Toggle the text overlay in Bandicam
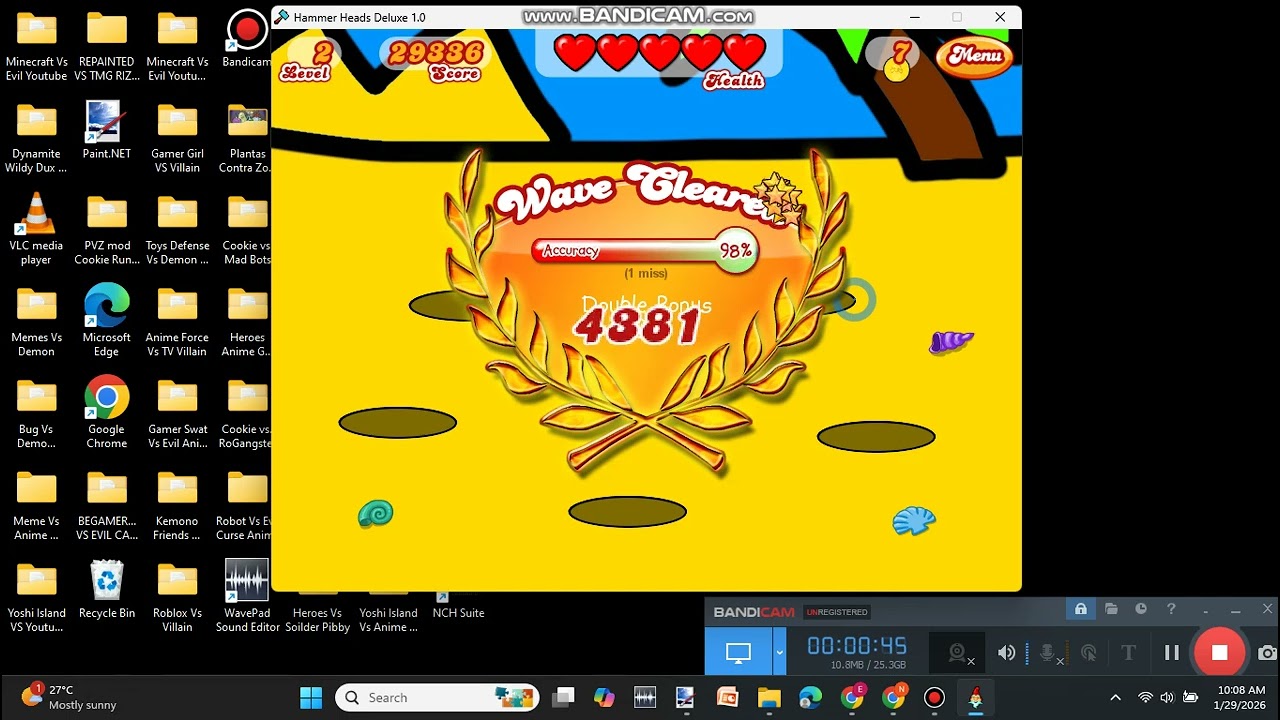Viewport: 1280px width, 720px height. tap(1129, 653)
